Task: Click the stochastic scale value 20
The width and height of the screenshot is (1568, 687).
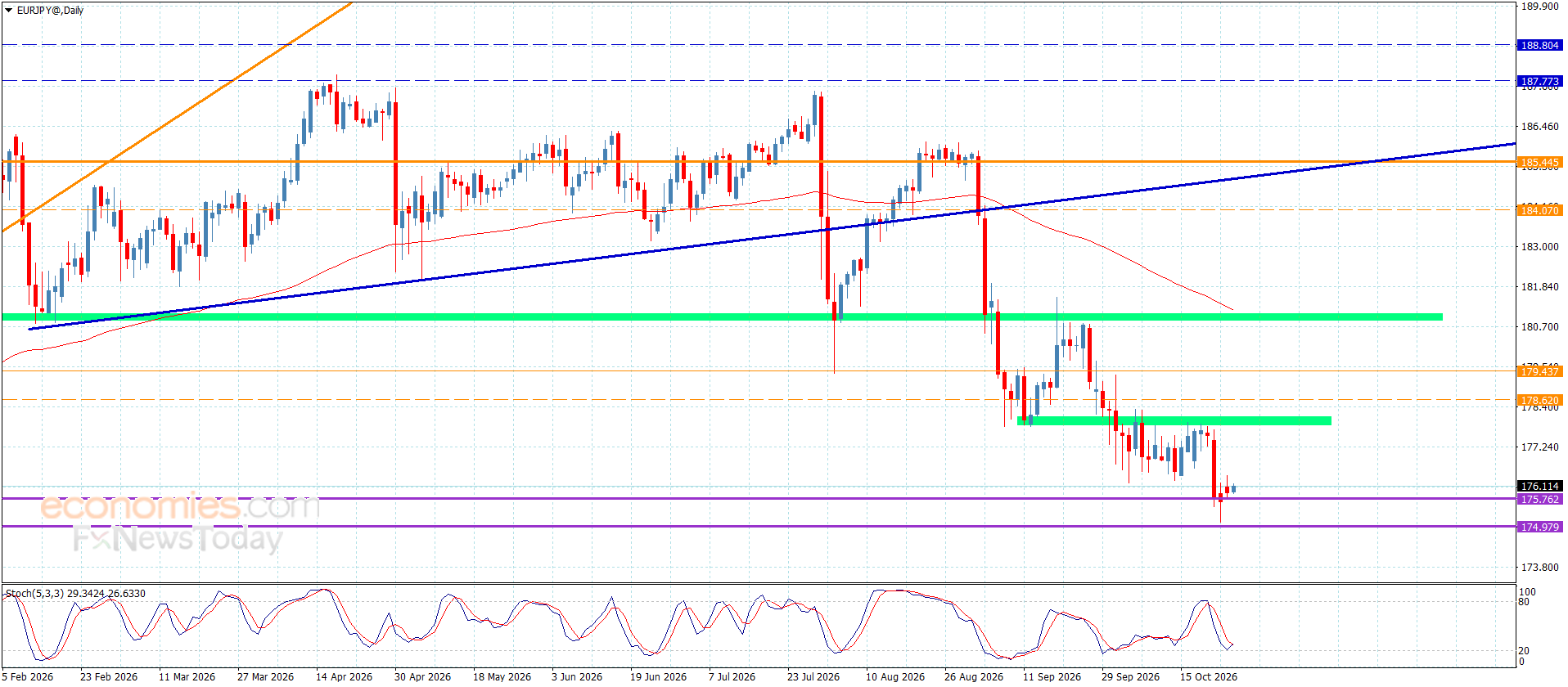Action: point(1524,651)
